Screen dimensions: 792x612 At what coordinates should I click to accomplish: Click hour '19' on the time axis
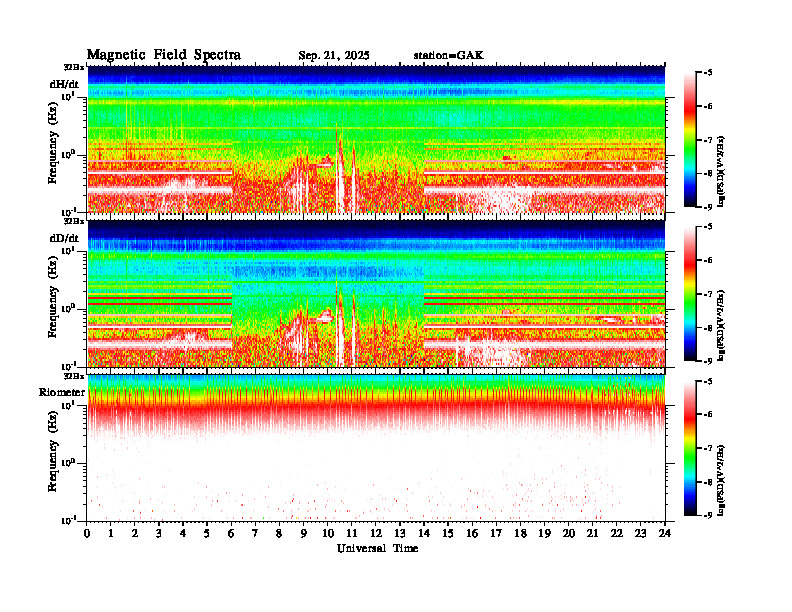(544, 534)
